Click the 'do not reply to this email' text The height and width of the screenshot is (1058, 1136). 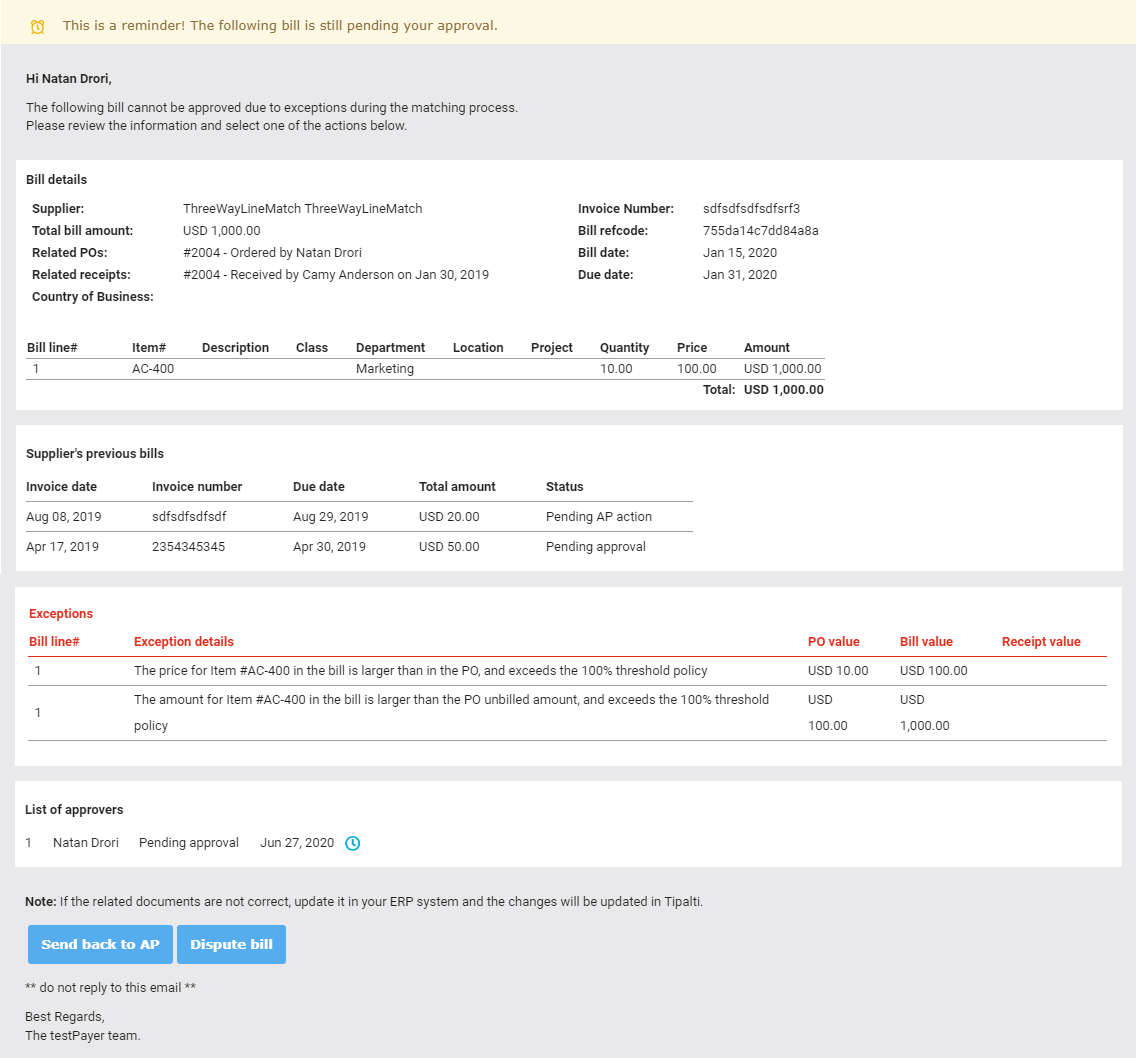pos(110,988)
